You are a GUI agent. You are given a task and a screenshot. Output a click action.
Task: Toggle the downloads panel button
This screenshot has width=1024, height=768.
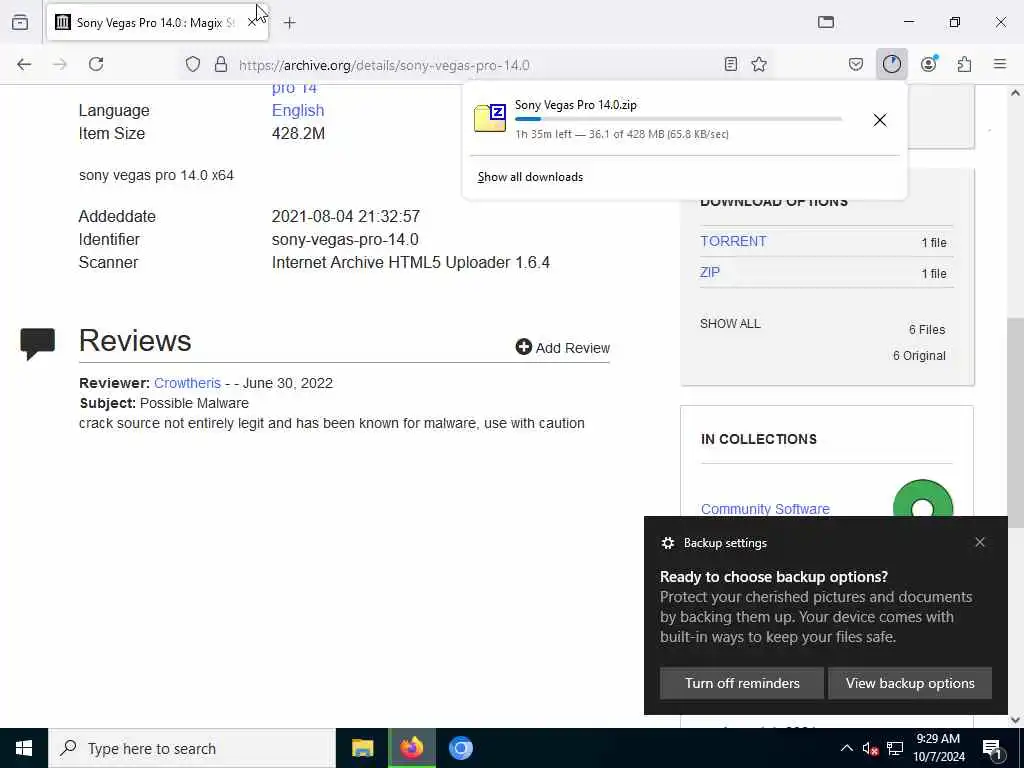[891, 64]
